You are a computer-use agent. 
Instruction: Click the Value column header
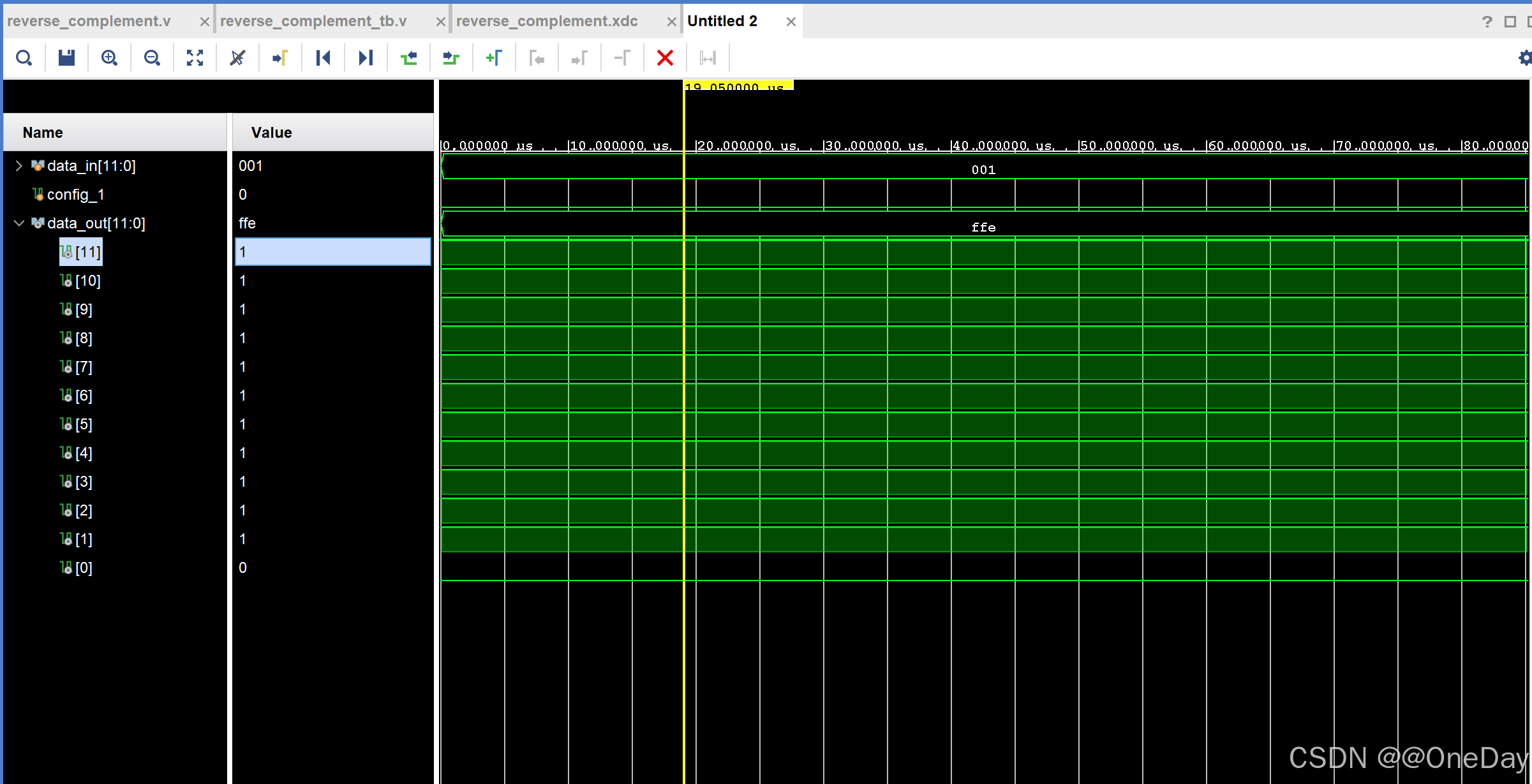[x=333, y=133]
